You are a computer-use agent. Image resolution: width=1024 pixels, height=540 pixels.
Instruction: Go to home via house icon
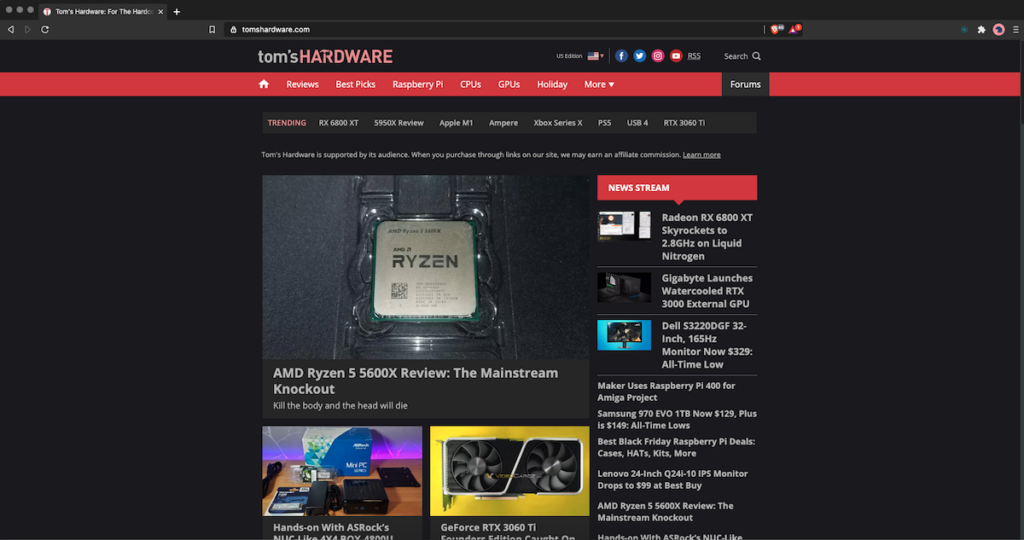tap(264, 84)
